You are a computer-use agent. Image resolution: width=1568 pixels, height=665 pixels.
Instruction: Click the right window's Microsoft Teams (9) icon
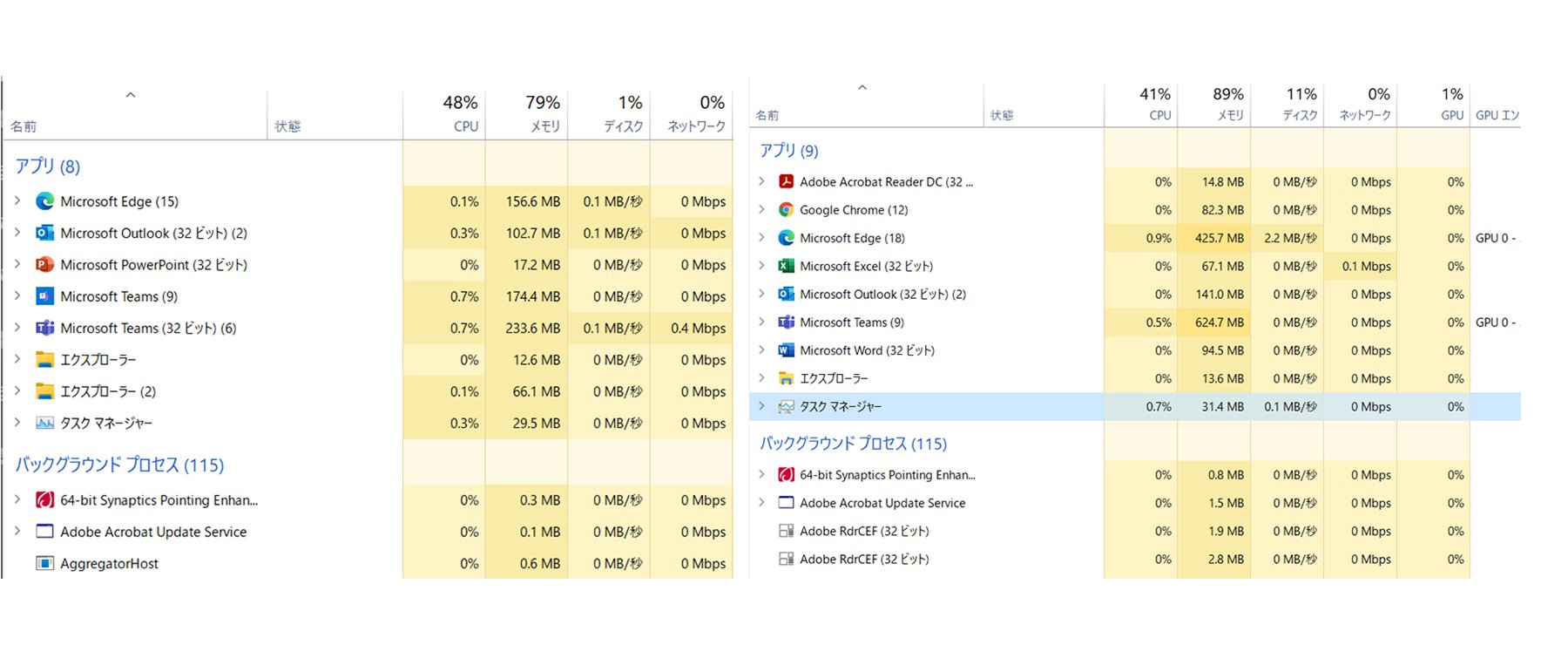point(786,322)
